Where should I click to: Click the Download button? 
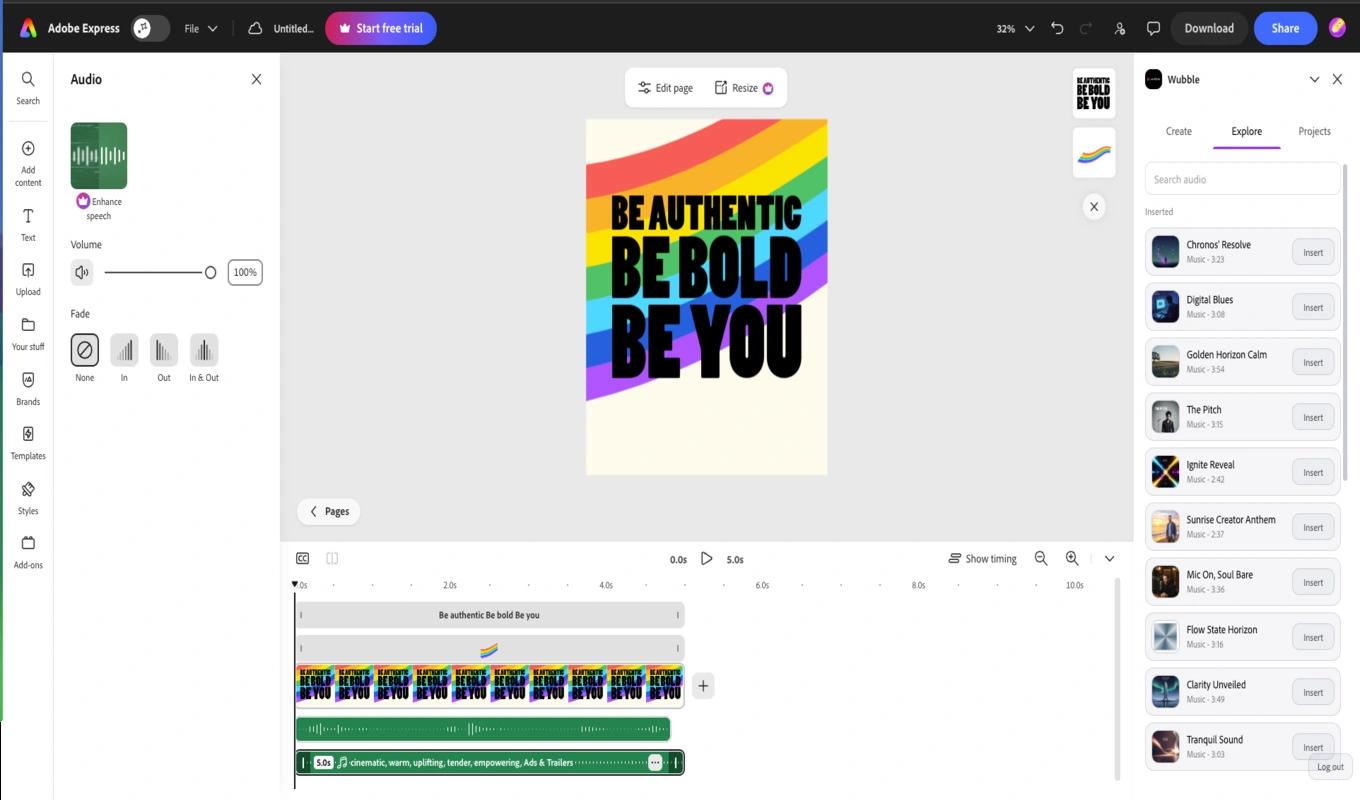tap(1209, 28)
